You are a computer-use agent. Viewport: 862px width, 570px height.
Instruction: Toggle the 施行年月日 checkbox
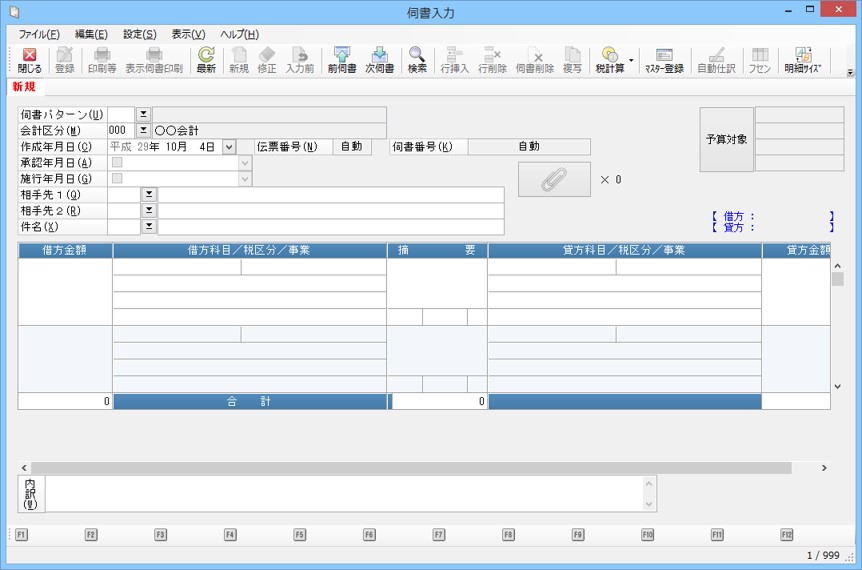click(117, 178)
